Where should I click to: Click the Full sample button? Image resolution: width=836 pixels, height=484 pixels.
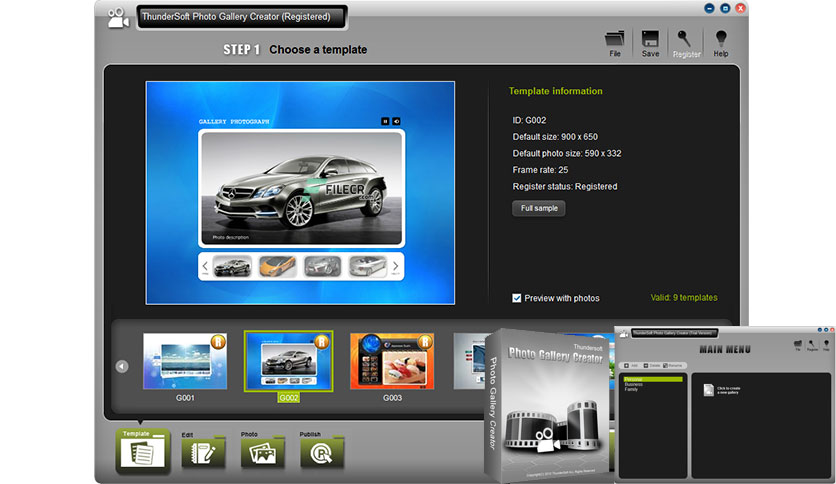[539, 208]
